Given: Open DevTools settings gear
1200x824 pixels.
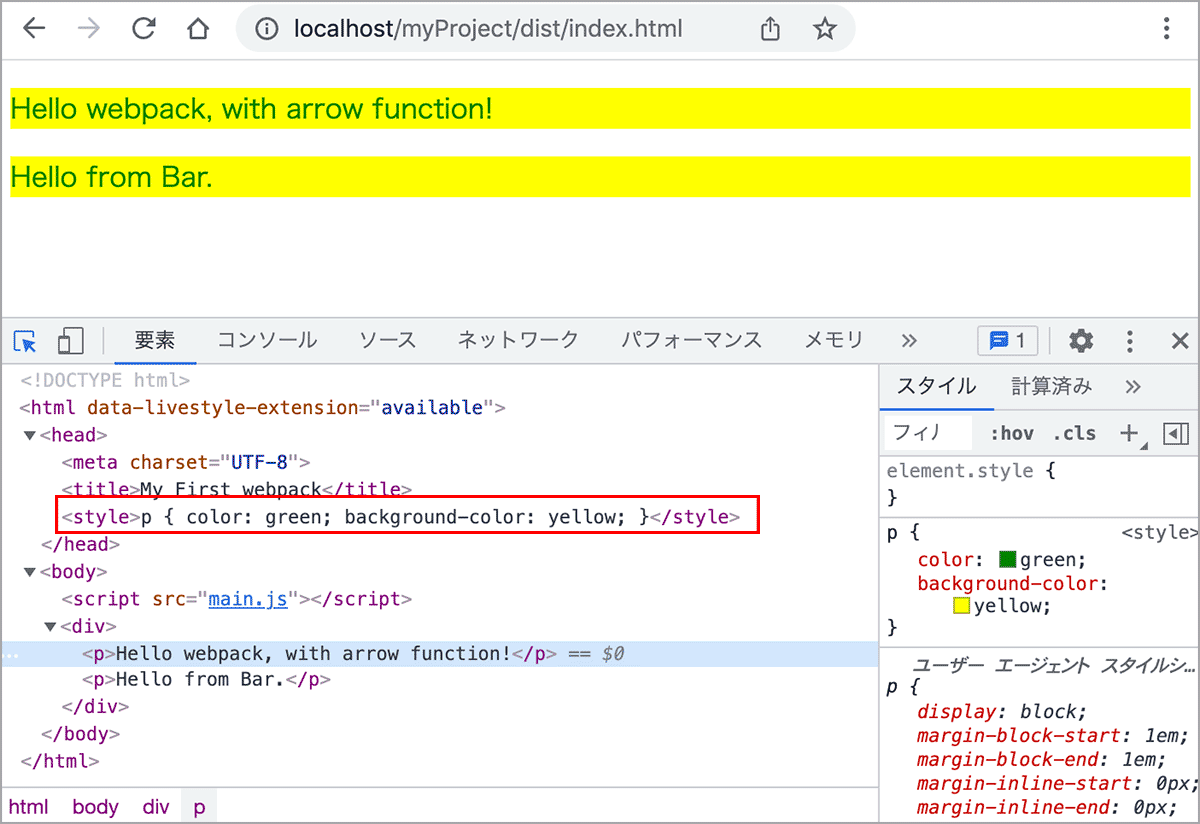Looking at the screenshot, I should 1081,341.
